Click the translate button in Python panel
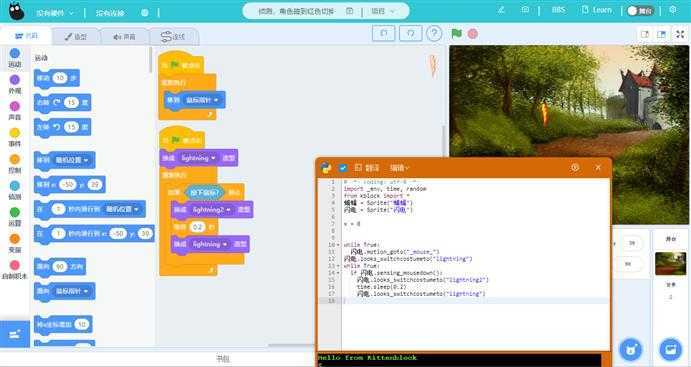The image size is (691, 367). 368,168
